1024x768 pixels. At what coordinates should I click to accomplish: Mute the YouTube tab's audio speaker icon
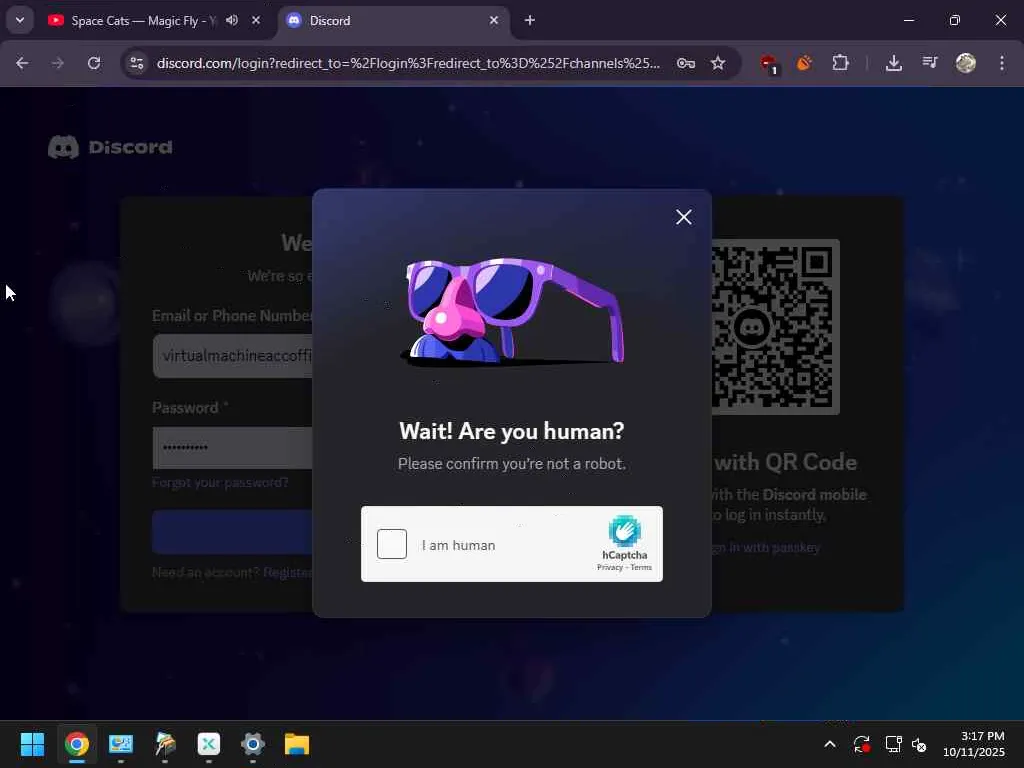tap(232, 20)
